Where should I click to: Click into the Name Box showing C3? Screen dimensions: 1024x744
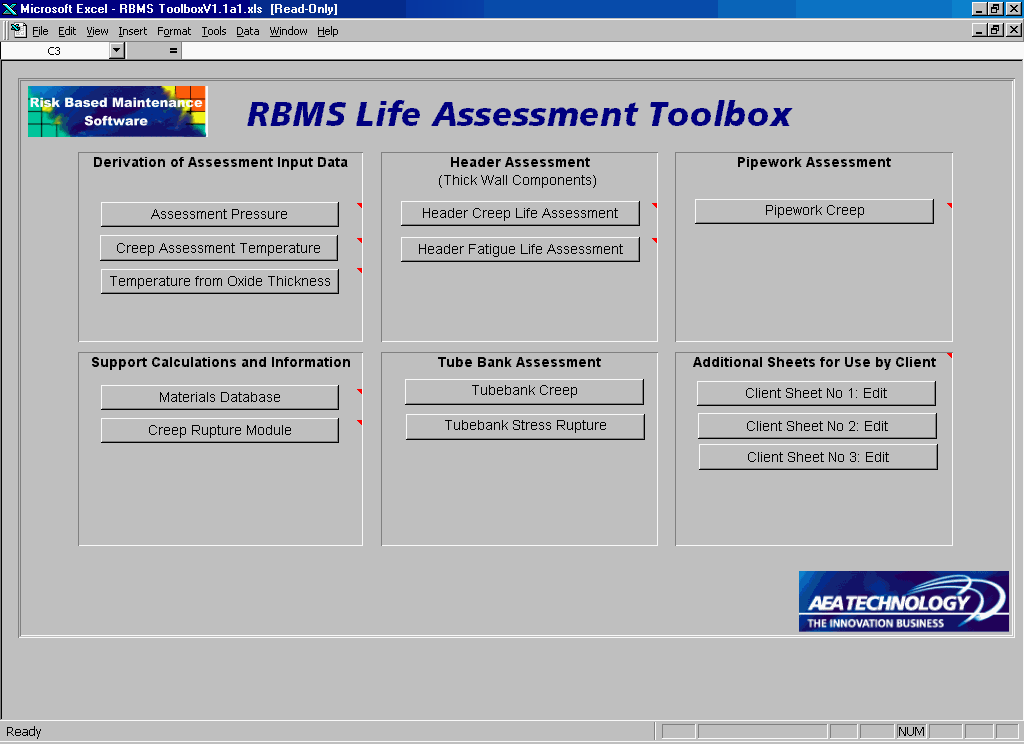point(54,50)
